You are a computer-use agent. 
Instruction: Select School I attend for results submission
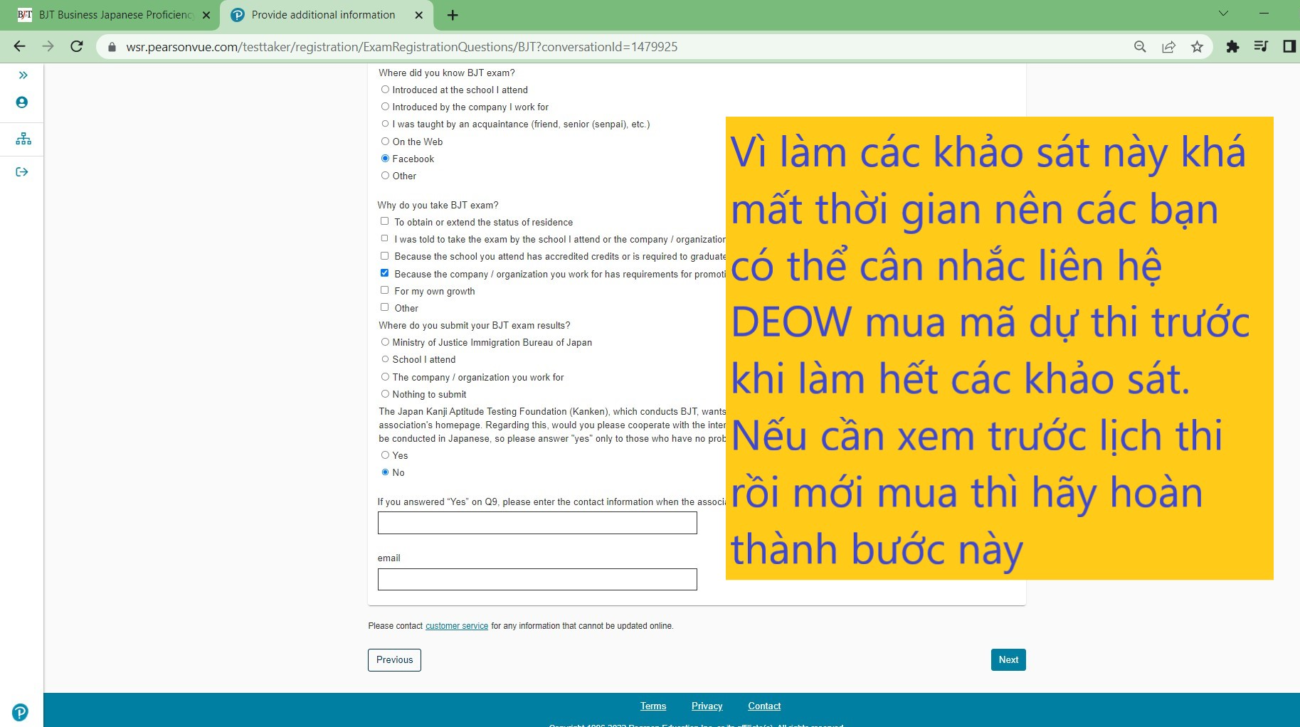[385, 359]
